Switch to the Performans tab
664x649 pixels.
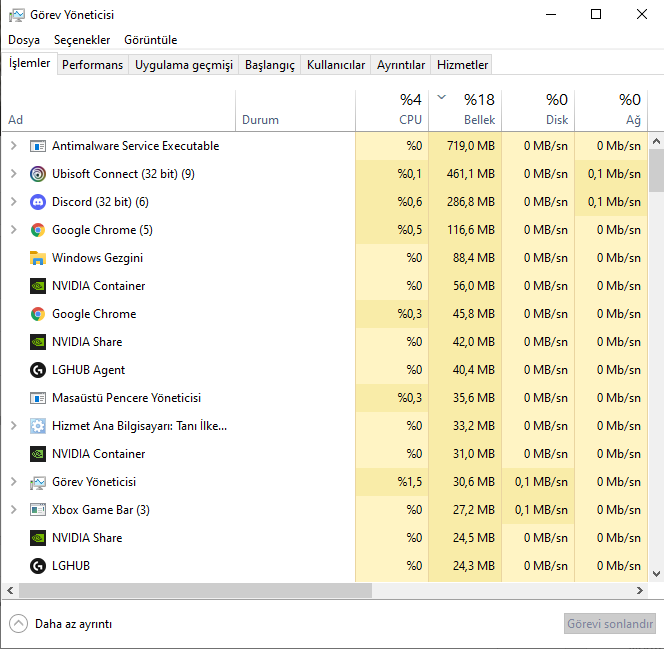pyautogui.click(x=92, y=65)
